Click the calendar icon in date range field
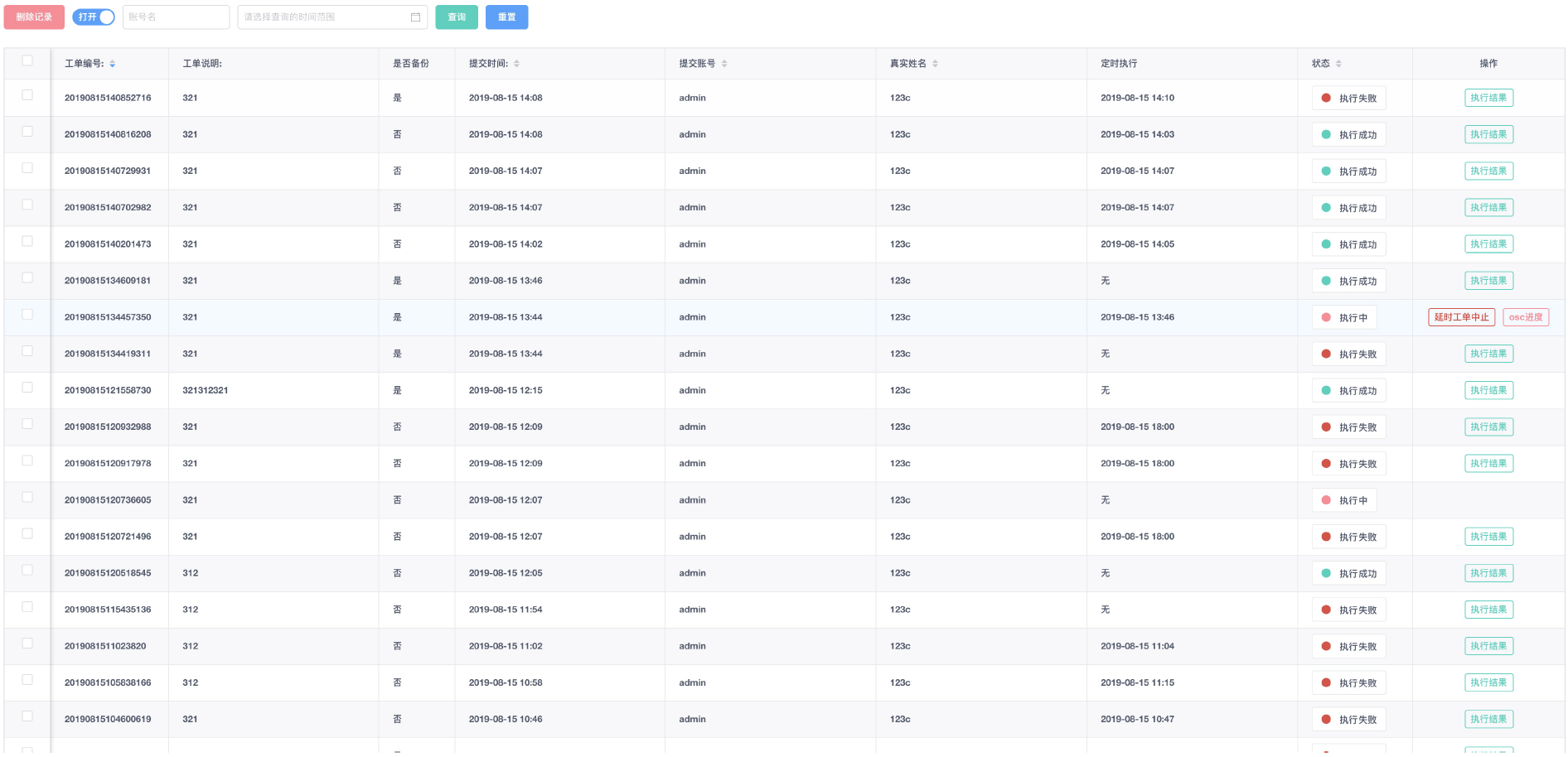This screenshot has width=1568, height=757. 415,17
